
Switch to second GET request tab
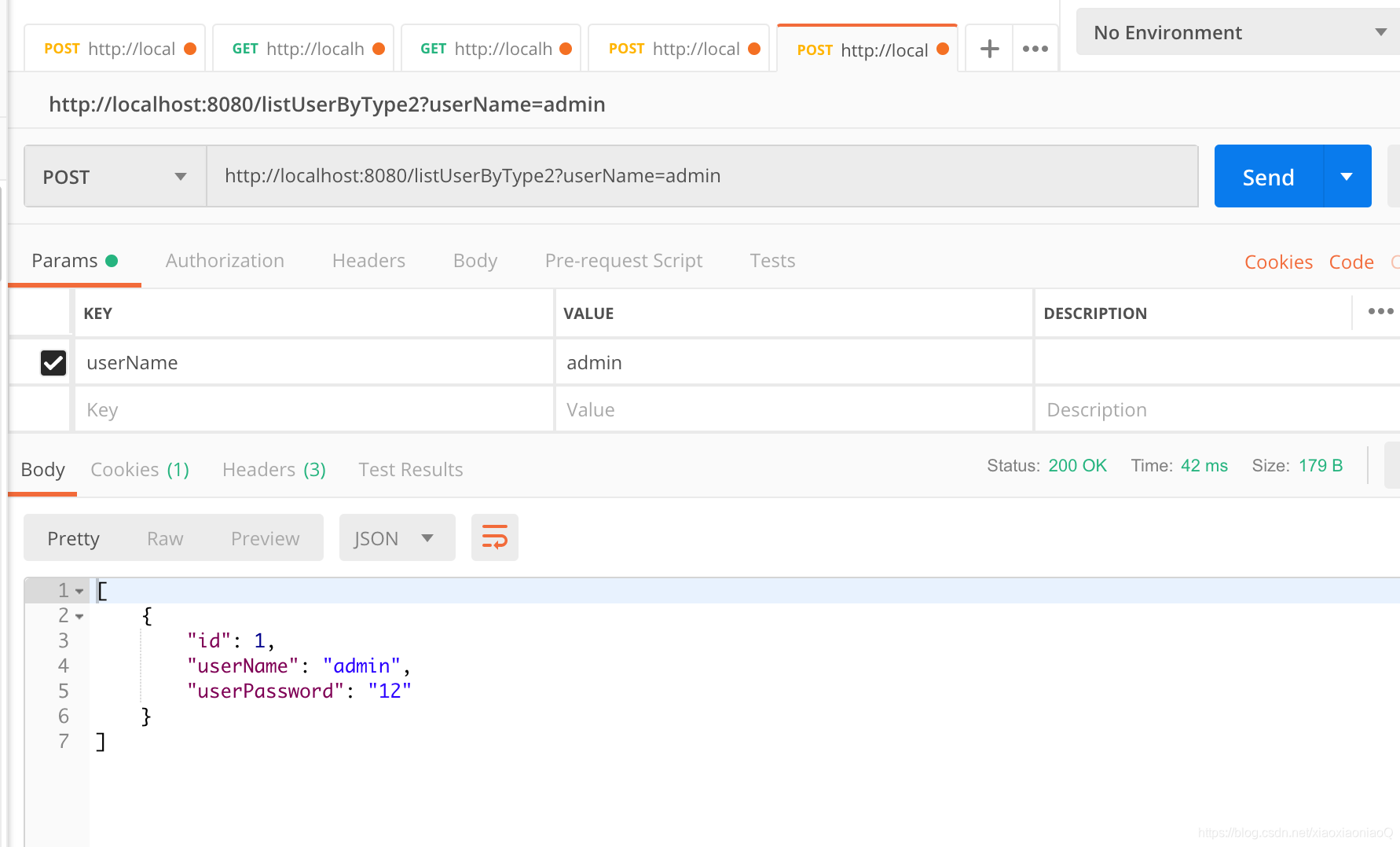(x=491, y=49)
